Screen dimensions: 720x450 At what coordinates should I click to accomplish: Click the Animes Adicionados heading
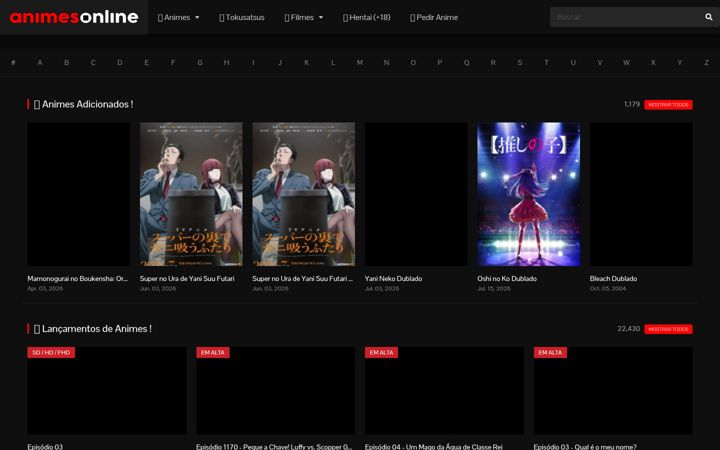84,104
